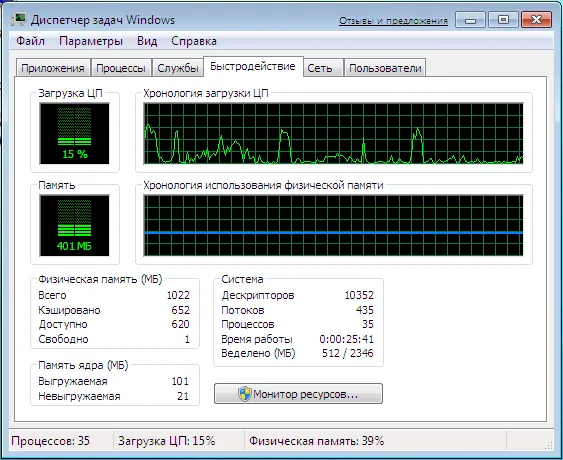Viewport: 563px width, 460px height.
Task: Open the Параметры menu
Action: (91, 41)
